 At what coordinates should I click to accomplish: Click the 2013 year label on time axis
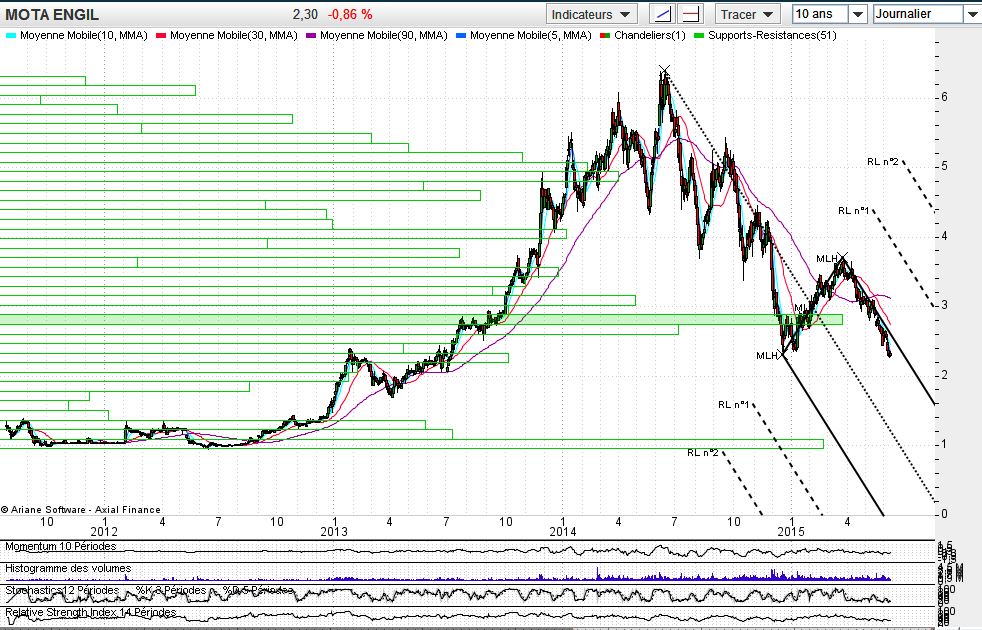[334, 532]
